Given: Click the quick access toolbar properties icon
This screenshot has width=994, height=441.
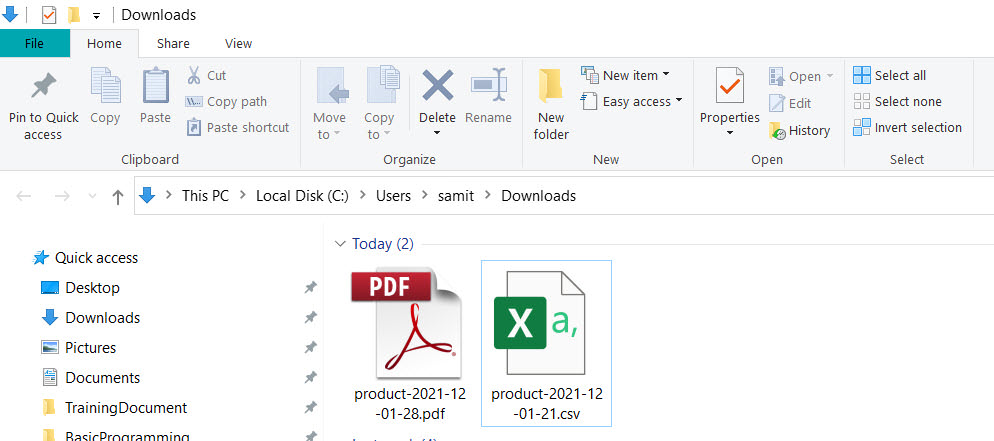Looking at the screenshot, I should click(49, 15).
